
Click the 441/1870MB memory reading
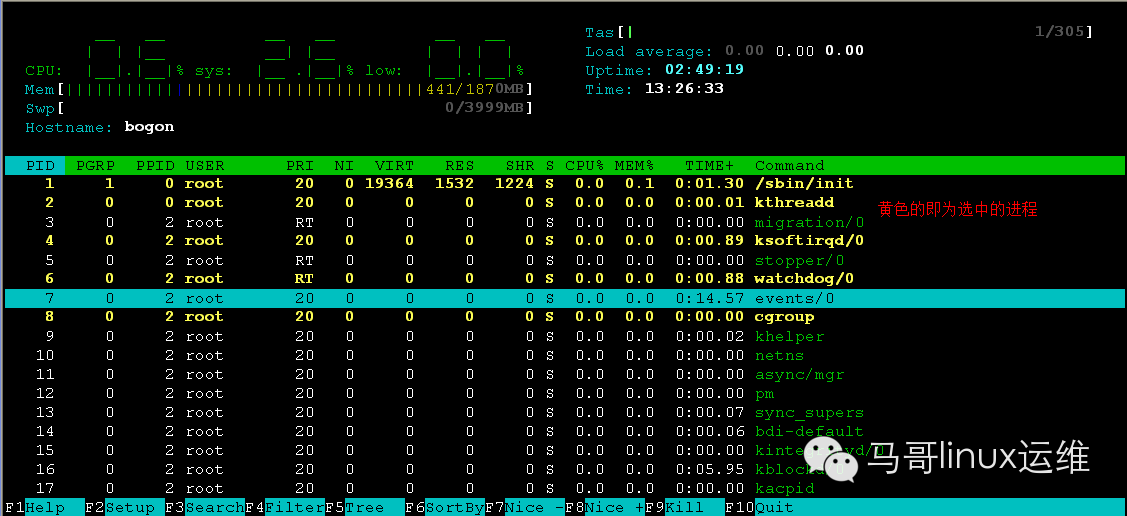(x=475, y=90)
